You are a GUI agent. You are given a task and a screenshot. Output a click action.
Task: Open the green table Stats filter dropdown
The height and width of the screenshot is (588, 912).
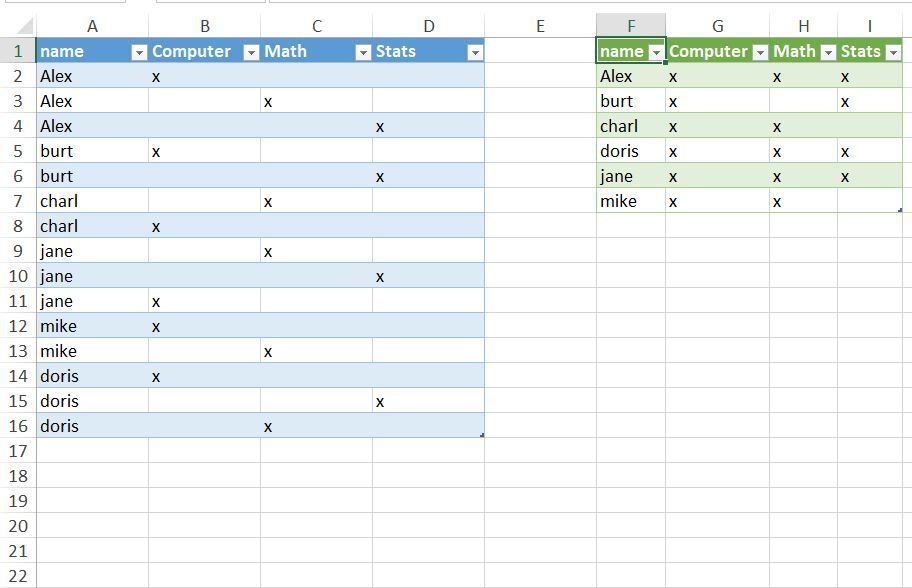point(893,53)
